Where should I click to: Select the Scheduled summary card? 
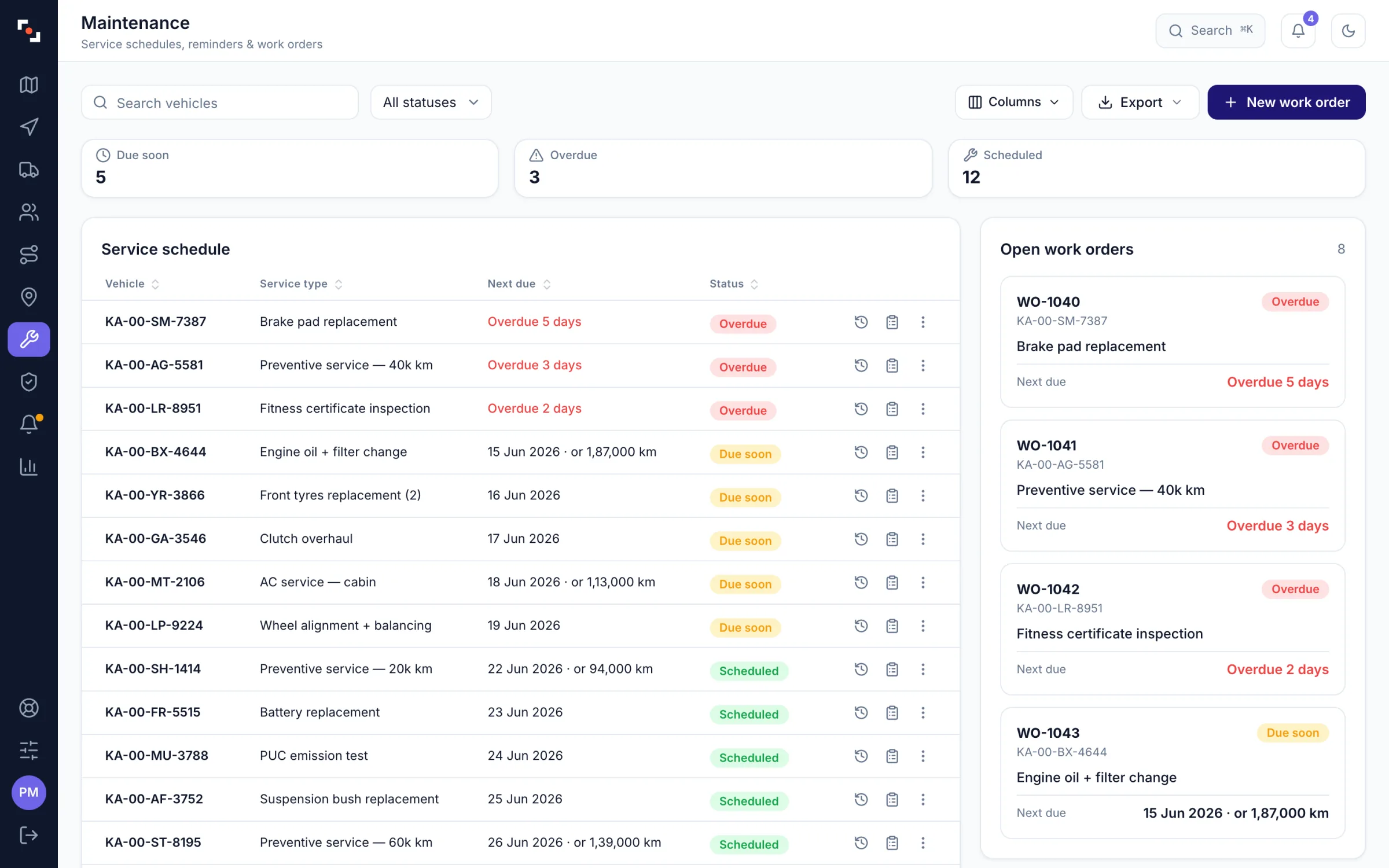tap(1157, 168)
